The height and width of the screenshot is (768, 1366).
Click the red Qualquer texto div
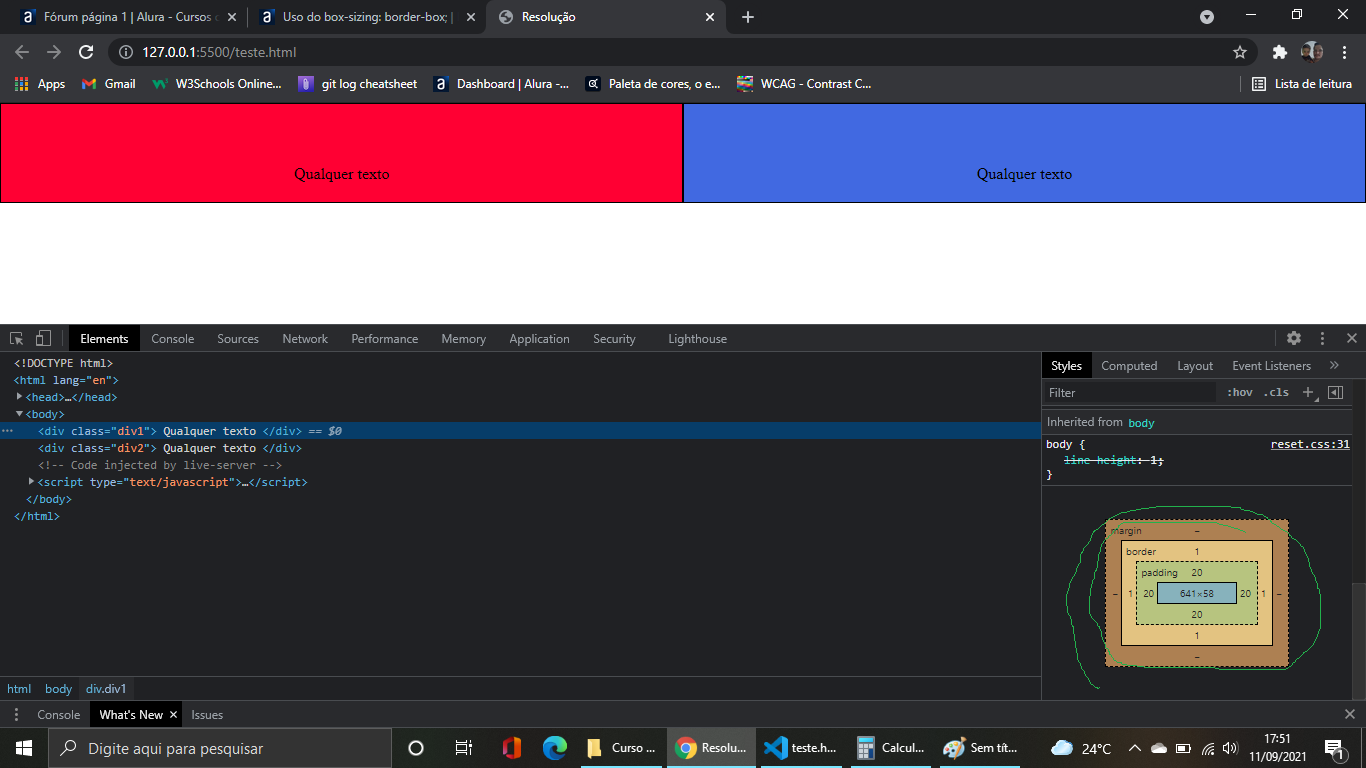click(x=341, y=153)
